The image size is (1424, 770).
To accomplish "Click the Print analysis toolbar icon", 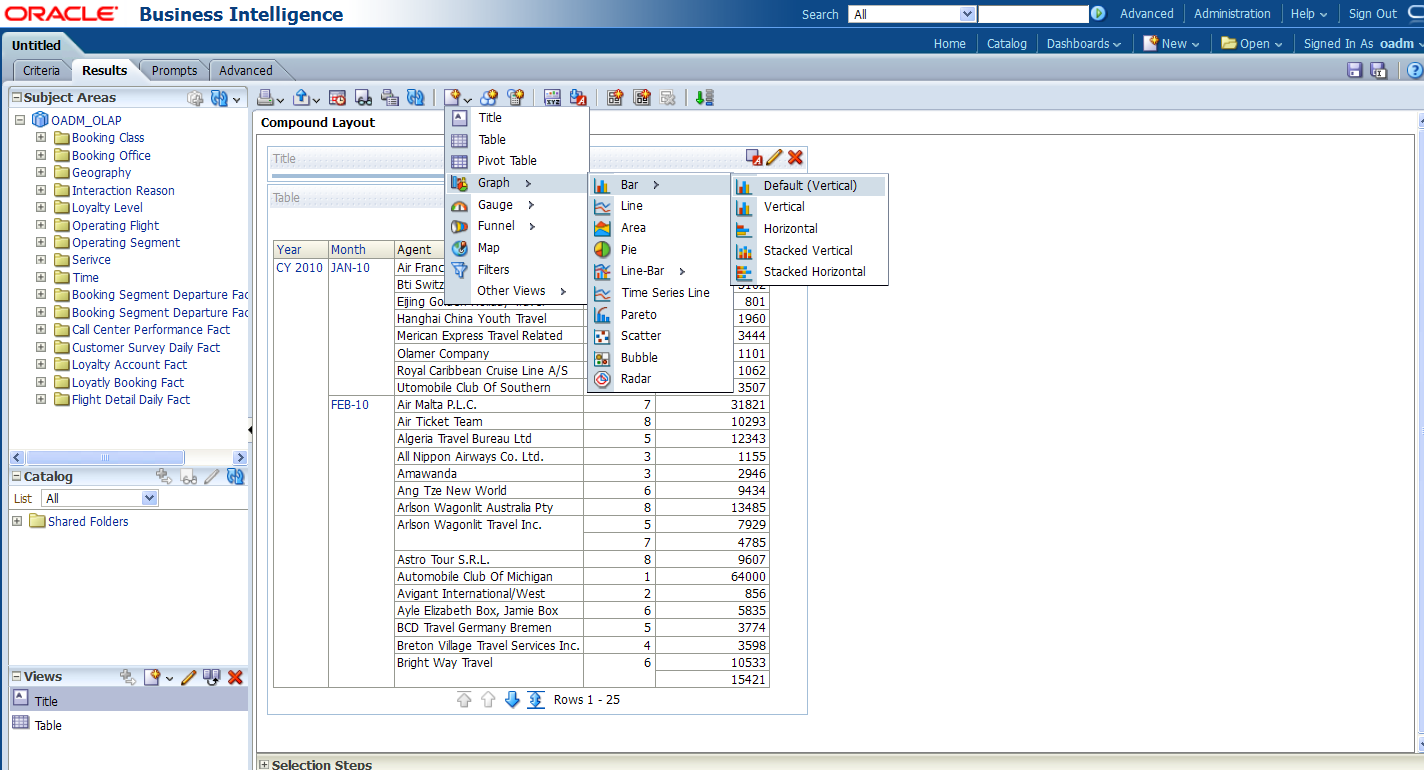I will point(265,97).
